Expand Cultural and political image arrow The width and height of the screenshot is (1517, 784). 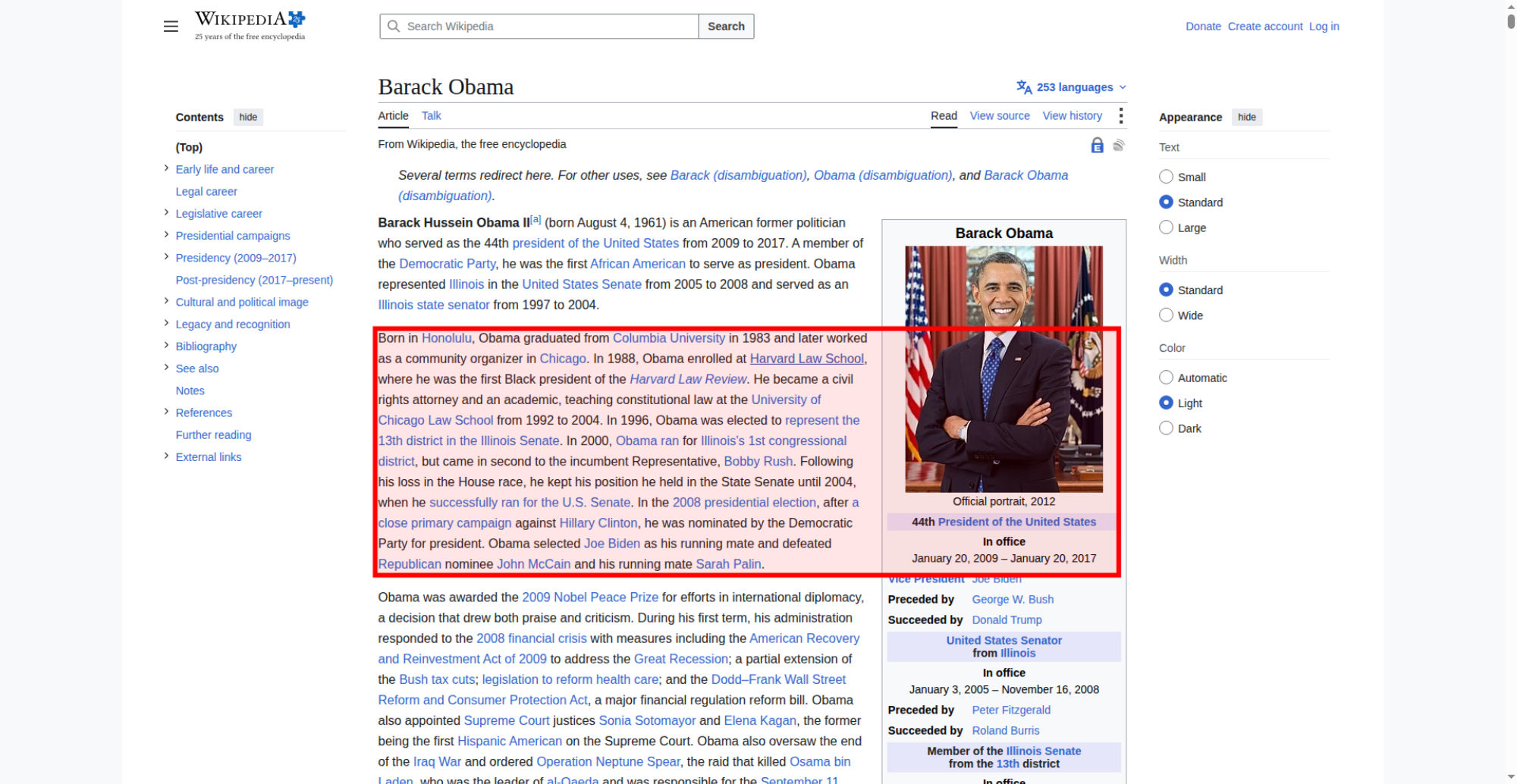pos(166,301)
